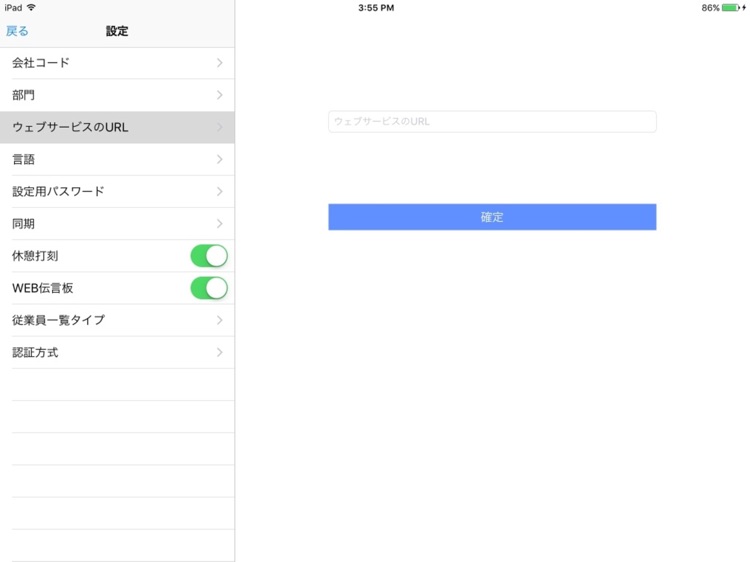Toggle the 休憩打刻 switch off
The height and width of the screenshot is (562, 750).
pyautogui.click(x=209, y=256)
